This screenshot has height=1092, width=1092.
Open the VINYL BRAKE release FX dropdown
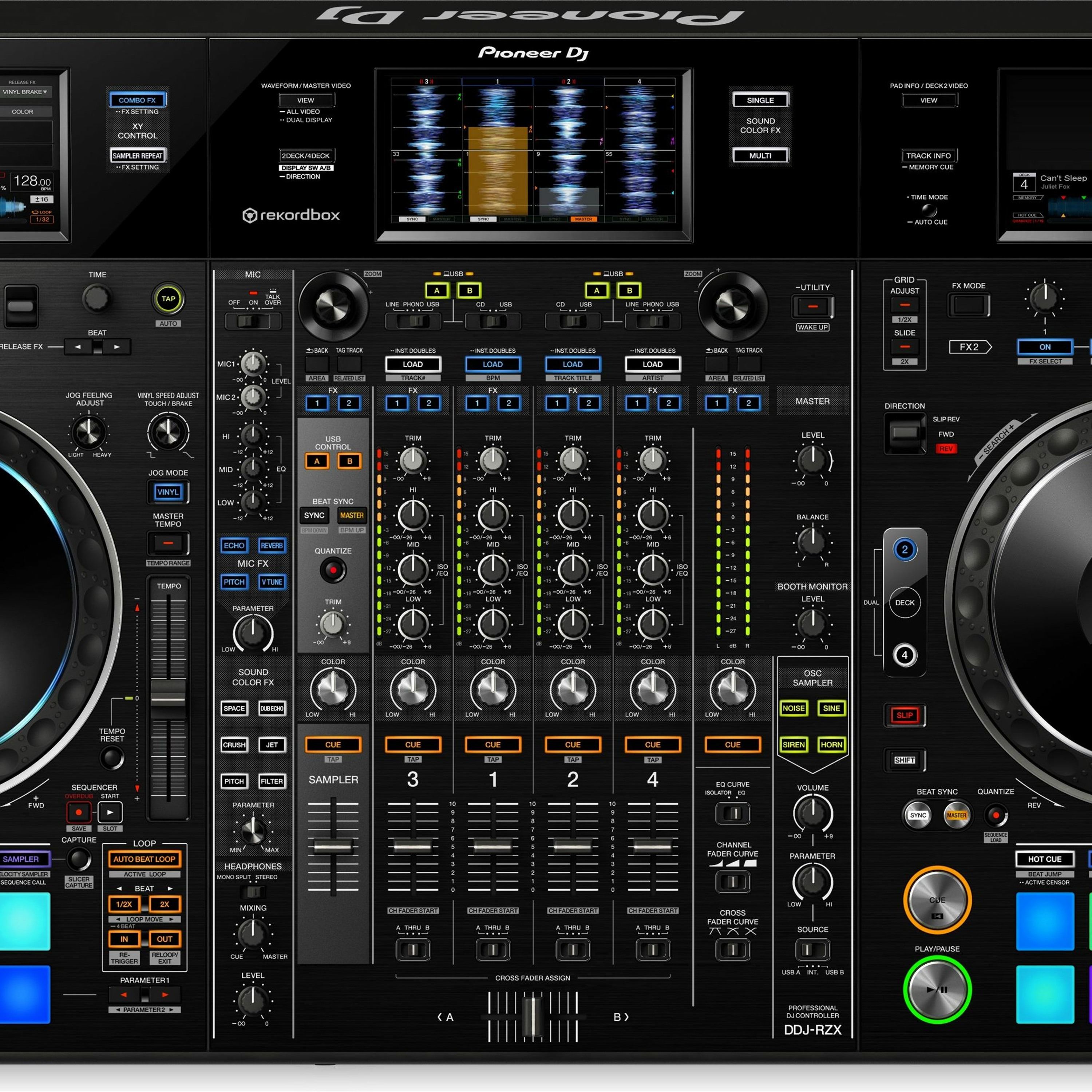[25, 92]
